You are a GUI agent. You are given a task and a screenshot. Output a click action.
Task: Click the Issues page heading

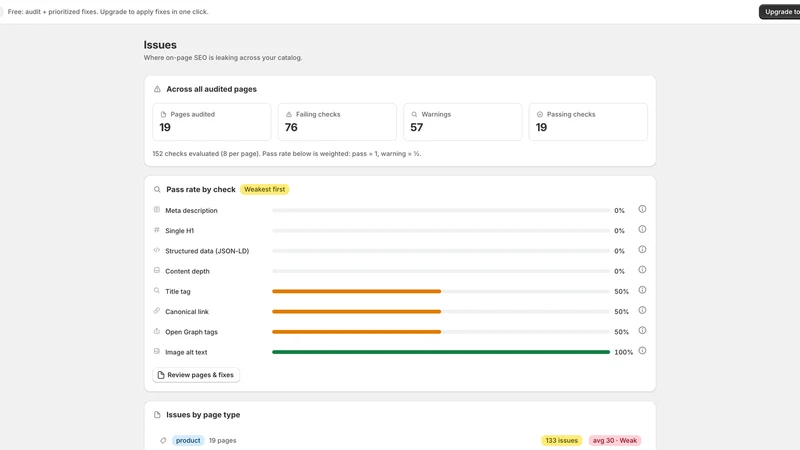tap(160, 45)
